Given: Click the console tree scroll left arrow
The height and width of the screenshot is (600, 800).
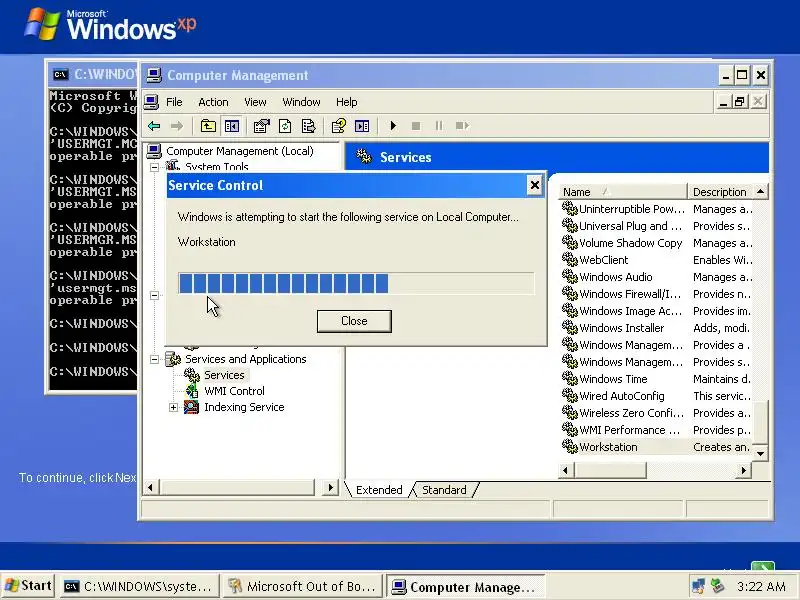Looking at the screenshot, I should [150, 488].
